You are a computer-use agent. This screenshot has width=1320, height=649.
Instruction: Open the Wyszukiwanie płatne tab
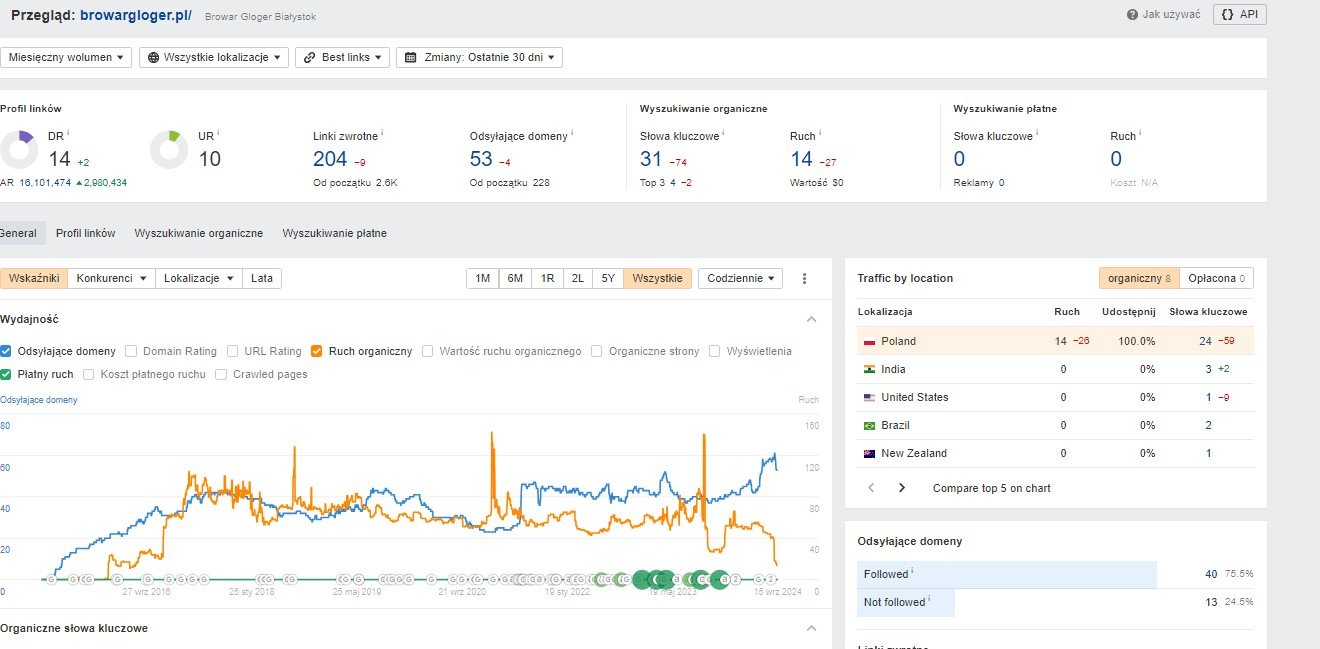pos(334,233)
